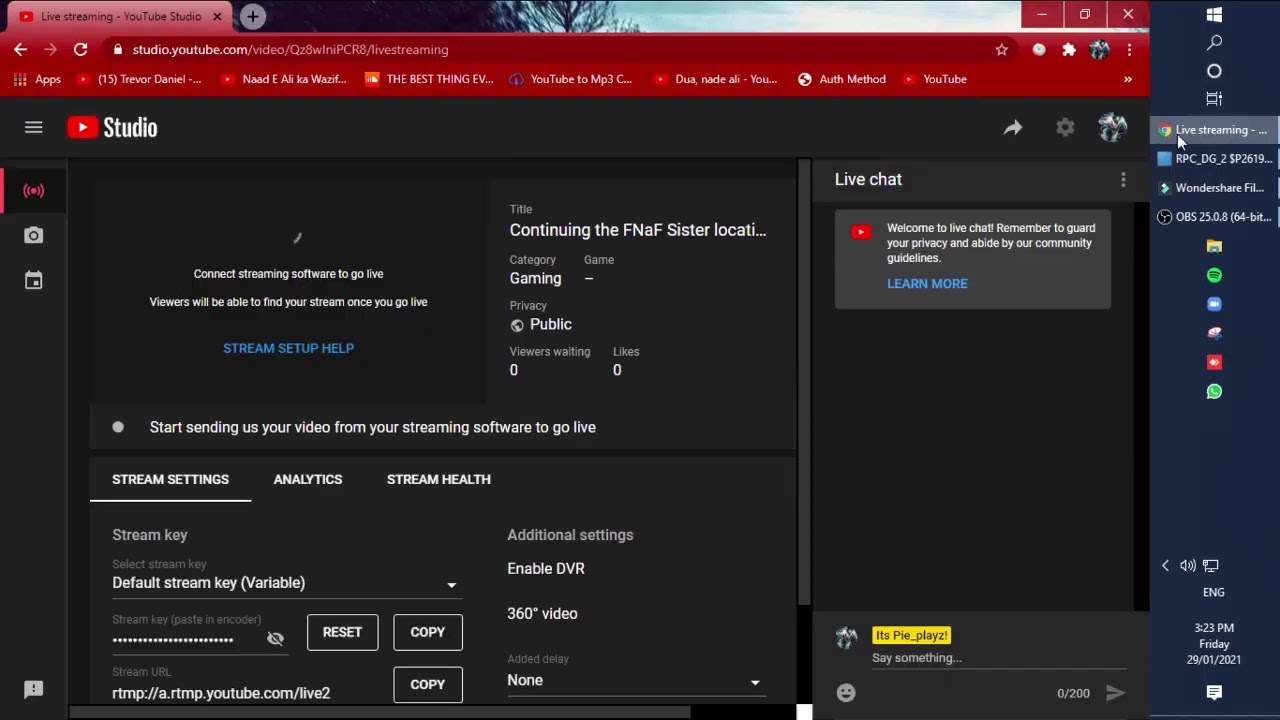Switch to Wondershare Filmora in taskbar
Screen dimensions: 1280x720
coord(1214,188)
